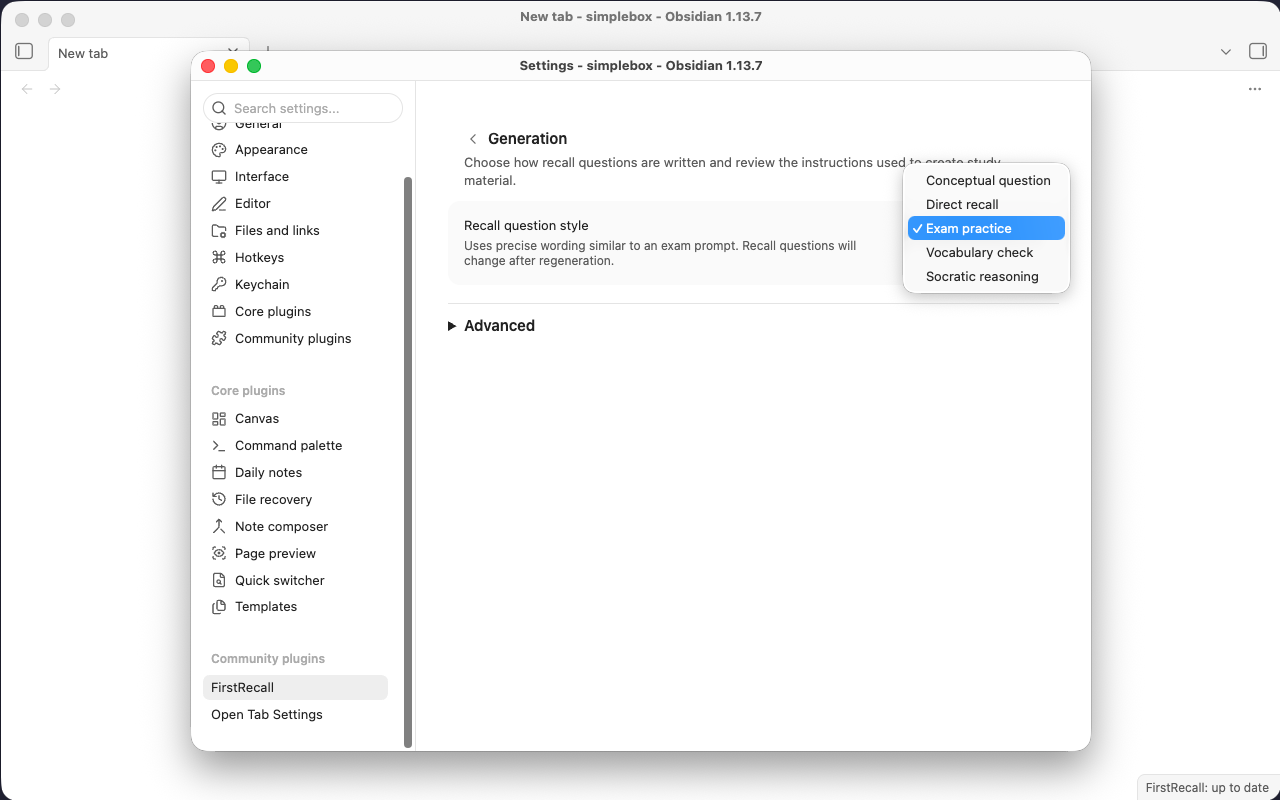
Task: Click the Core plugins icon
Action: [219, 312]
